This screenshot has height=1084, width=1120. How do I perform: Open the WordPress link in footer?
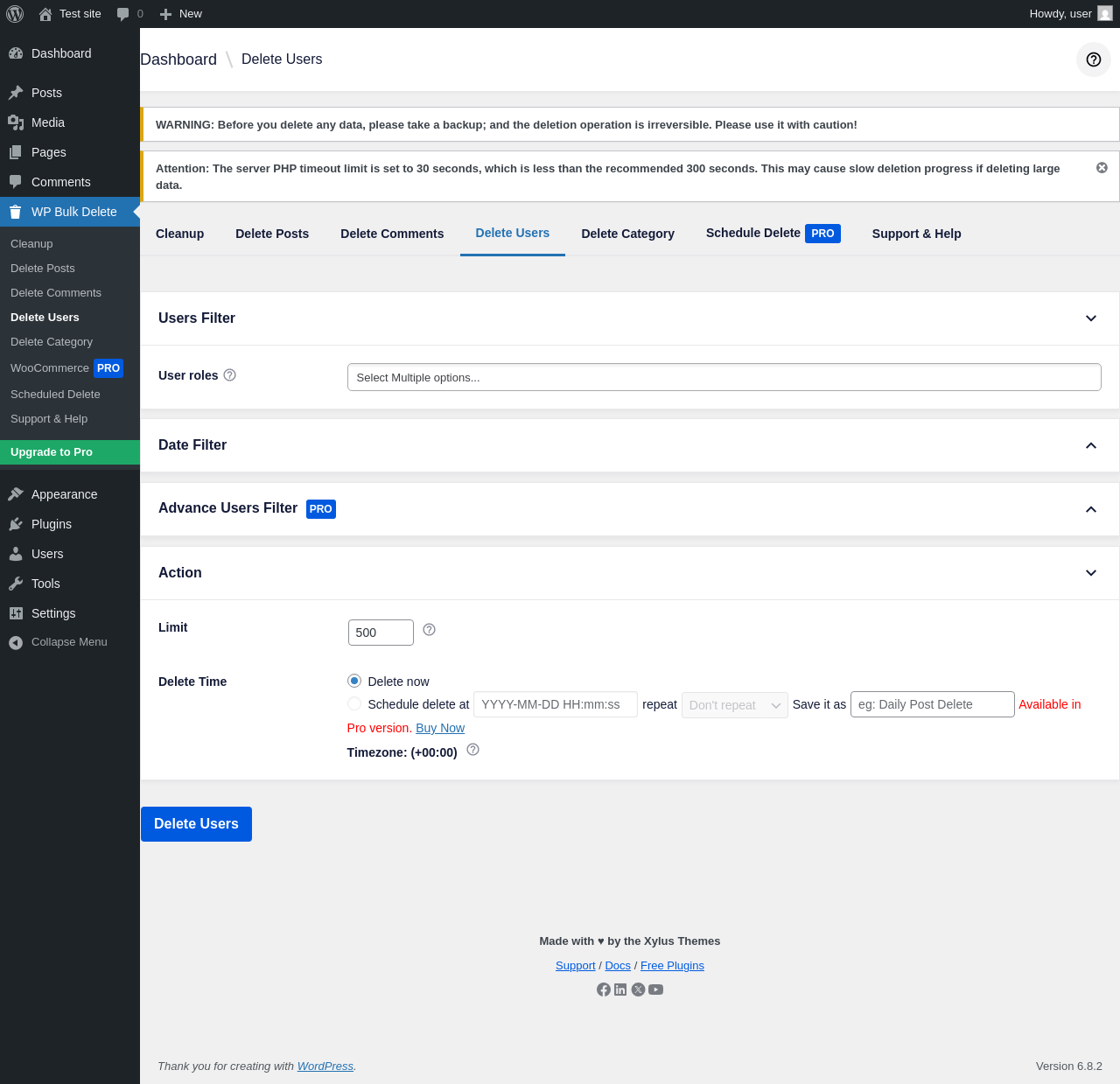click(x=325, y=1067)
